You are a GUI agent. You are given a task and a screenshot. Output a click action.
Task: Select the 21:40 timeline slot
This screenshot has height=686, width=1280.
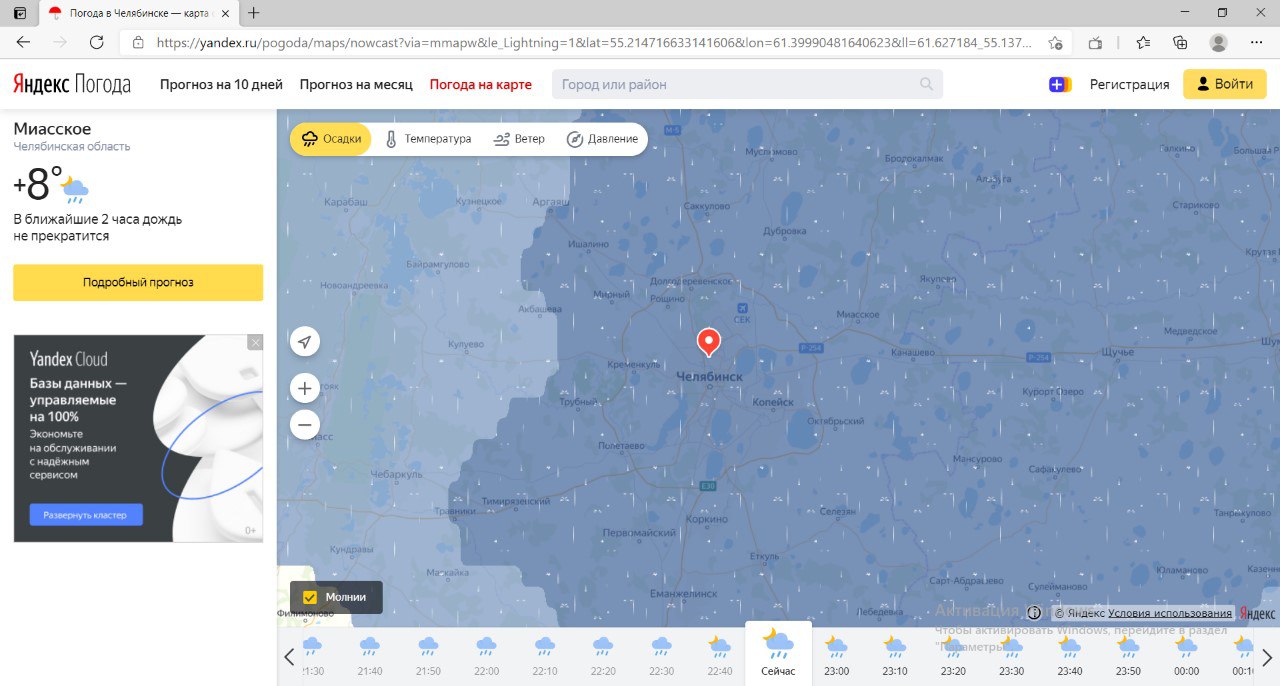(x=369, y=656)
